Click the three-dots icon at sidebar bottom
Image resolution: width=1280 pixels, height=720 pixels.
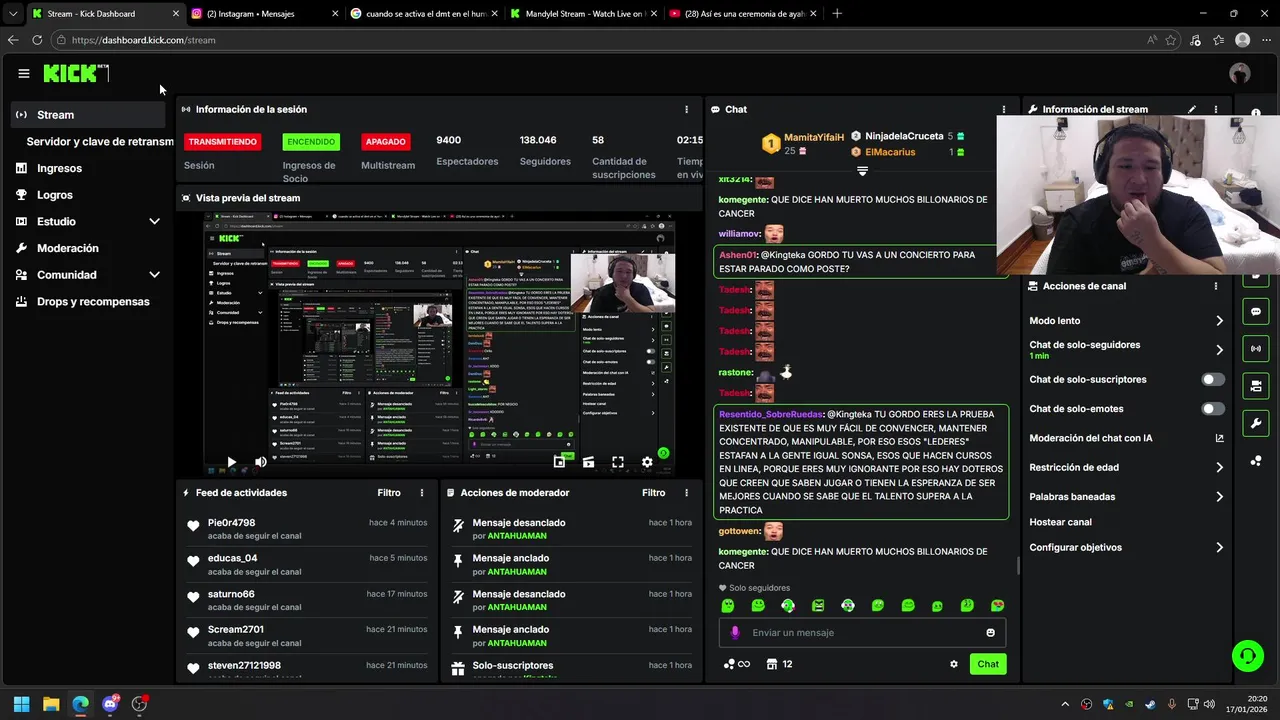coord(1256,461)
